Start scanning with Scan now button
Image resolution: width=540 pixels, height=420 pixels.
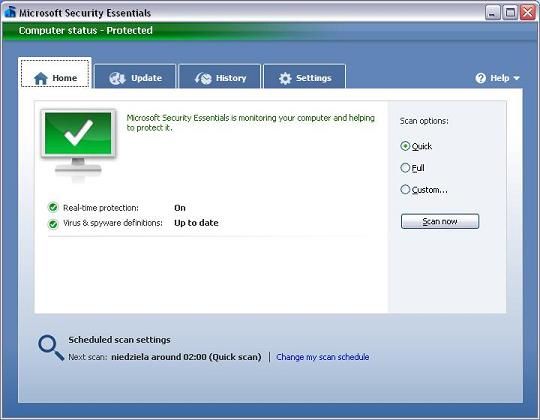pyautogui.click(x=440, y=221)
